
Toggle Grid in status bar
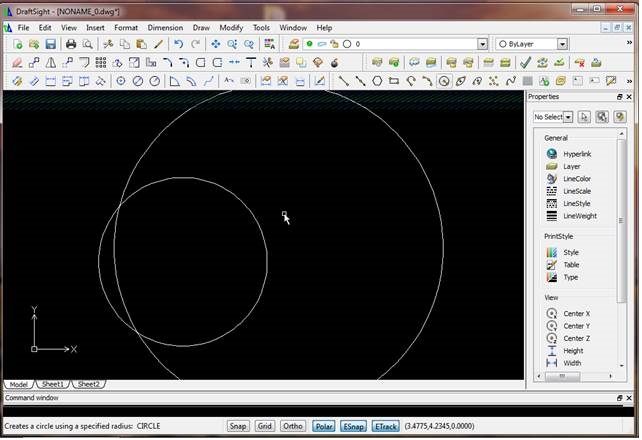264,426
